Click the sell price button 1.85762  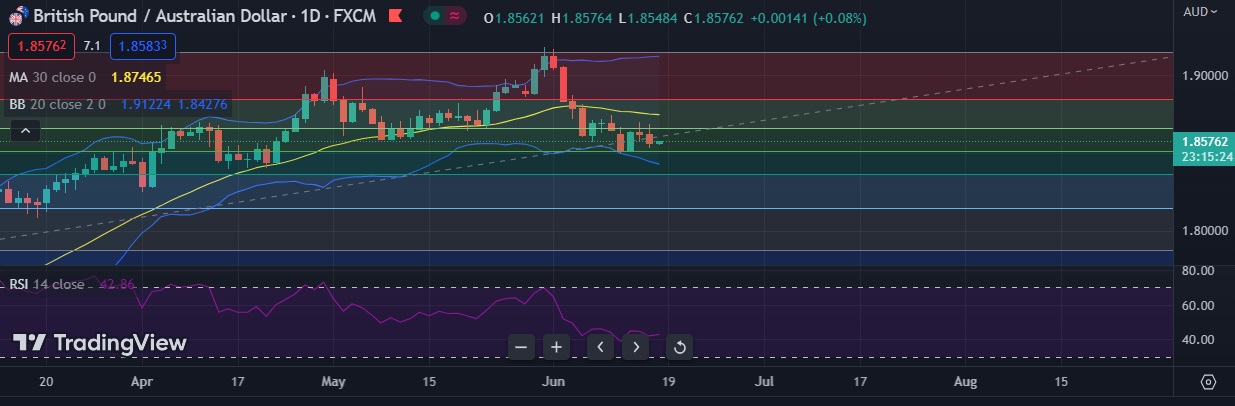click(x=40, y=46)
